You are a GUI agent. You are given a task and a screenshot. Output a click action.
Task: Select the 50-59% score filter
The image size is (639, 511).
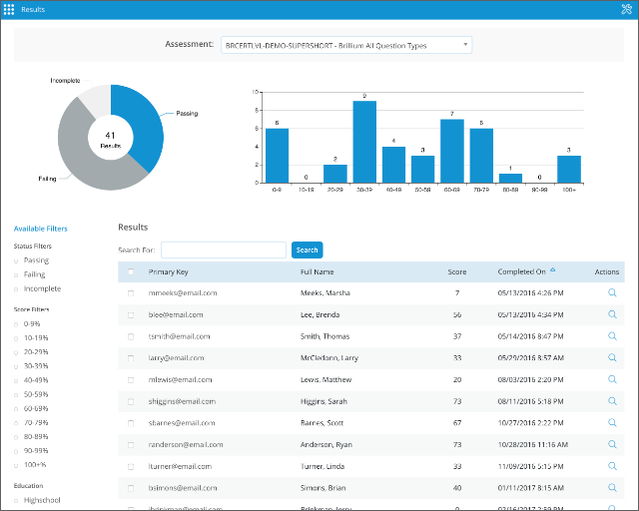16,395
